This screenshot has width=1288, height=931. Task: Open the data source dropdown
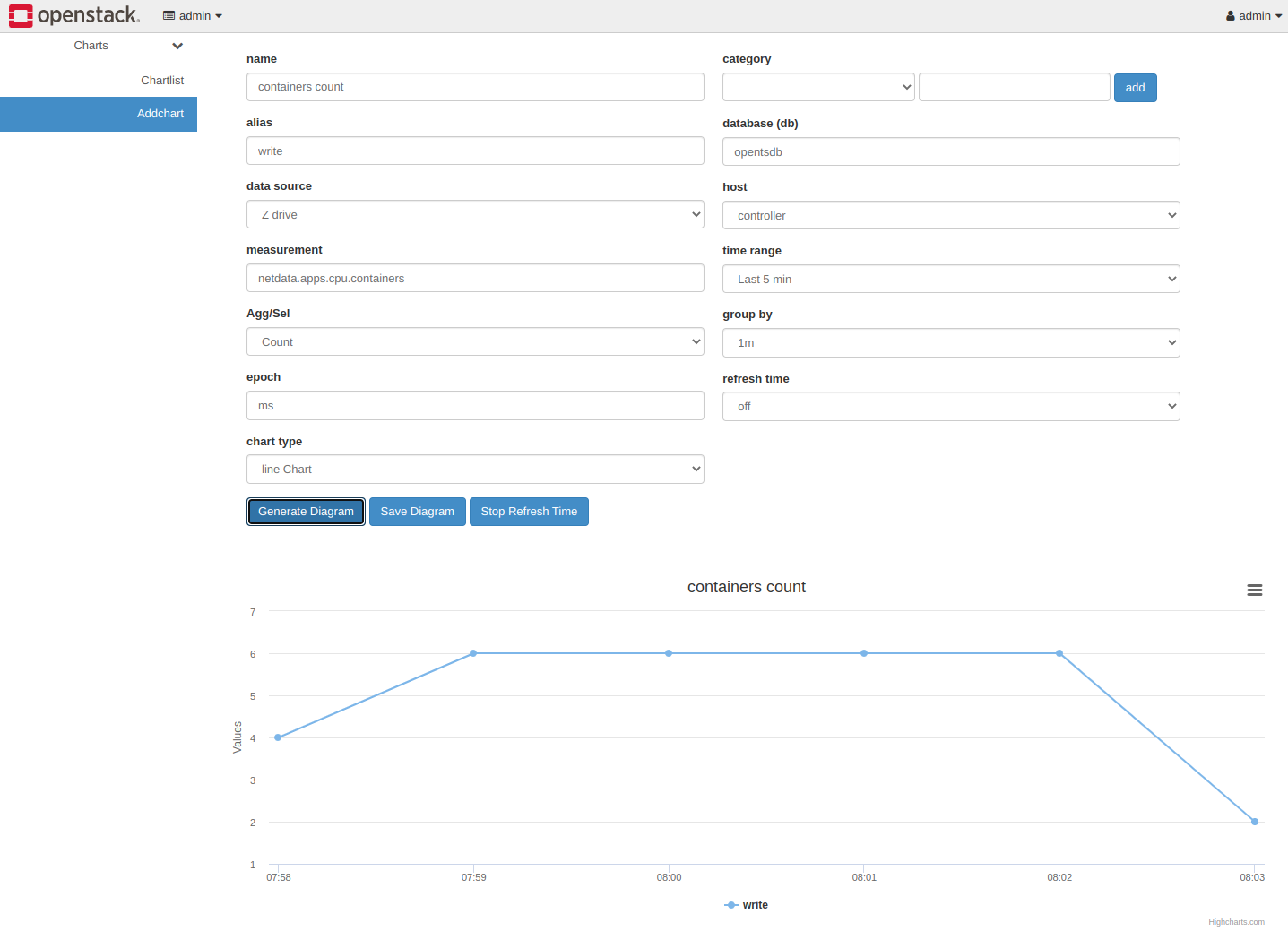click(475, 215)
